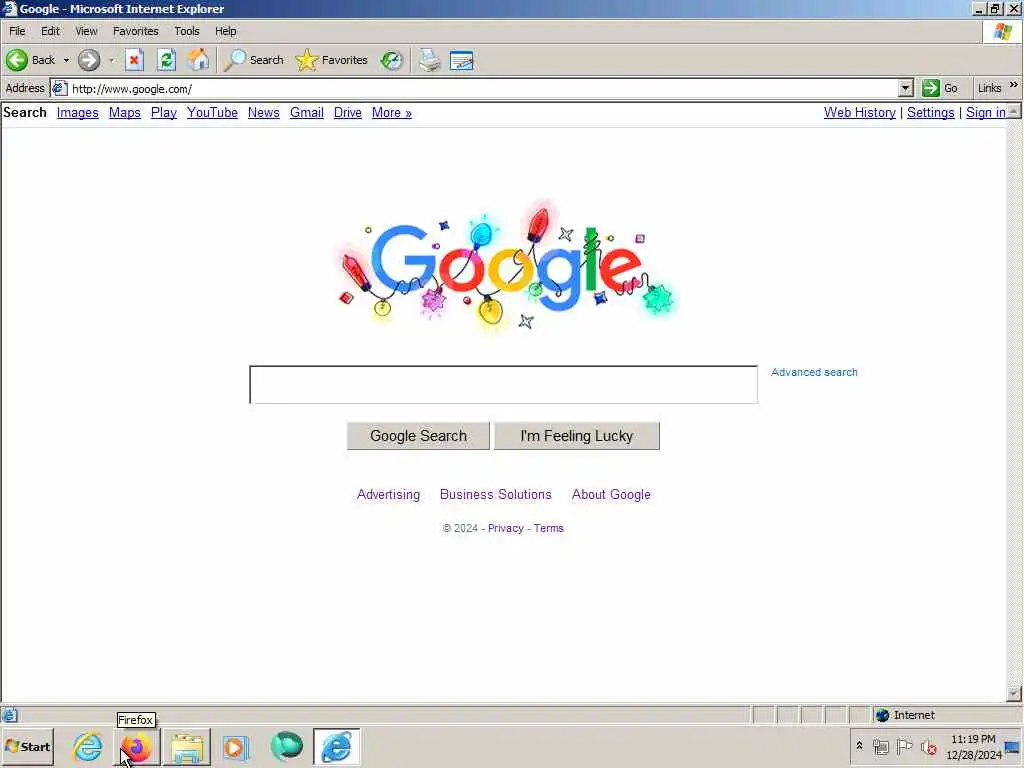Open the Images link
This screenshot has height=768, width=1024.
coord(78,112)
